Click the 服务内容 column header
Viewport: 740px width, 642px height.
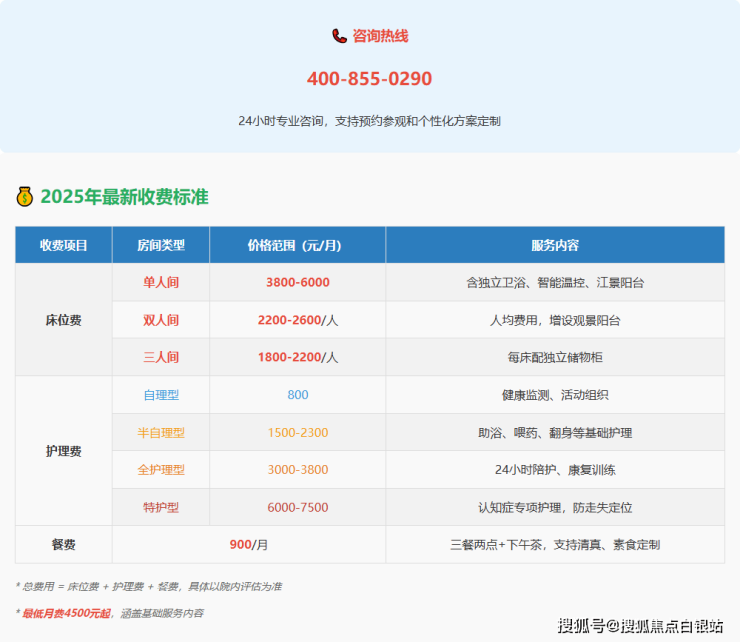click(x=555, y=245)
